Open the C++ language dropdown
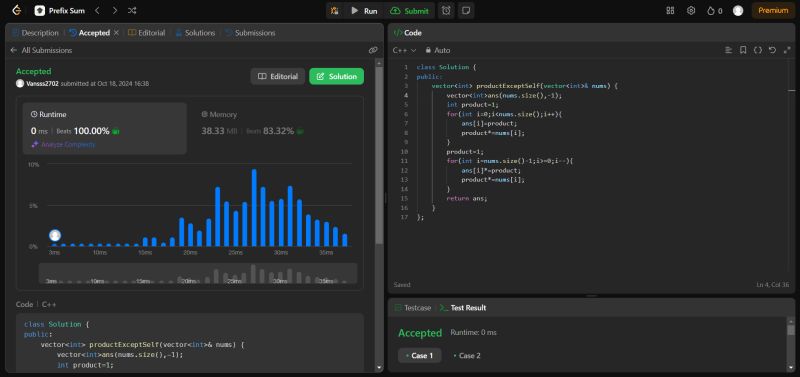This screenshot has height=377, width=800. (405, 50)
